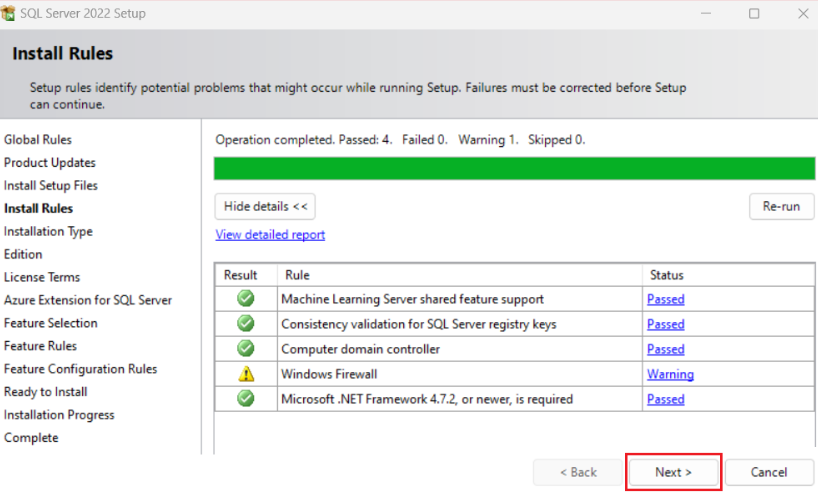The image size is (818, 495).
Task: Click the green progress bar
Action: (x=514, y=168)
